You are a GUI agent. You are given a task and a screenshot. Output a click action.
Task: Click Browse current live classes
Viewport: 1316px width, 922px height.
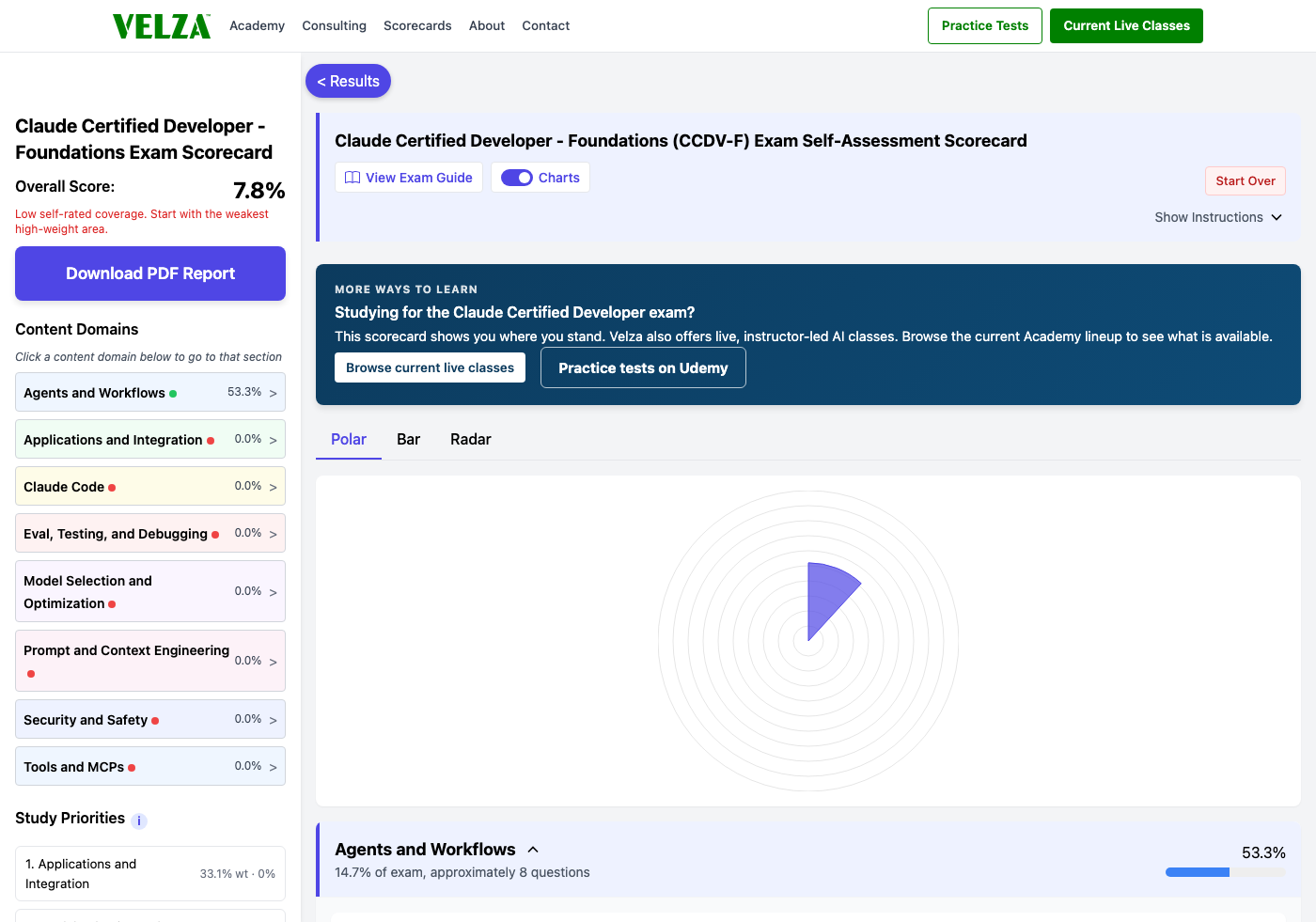click(430, 367)
